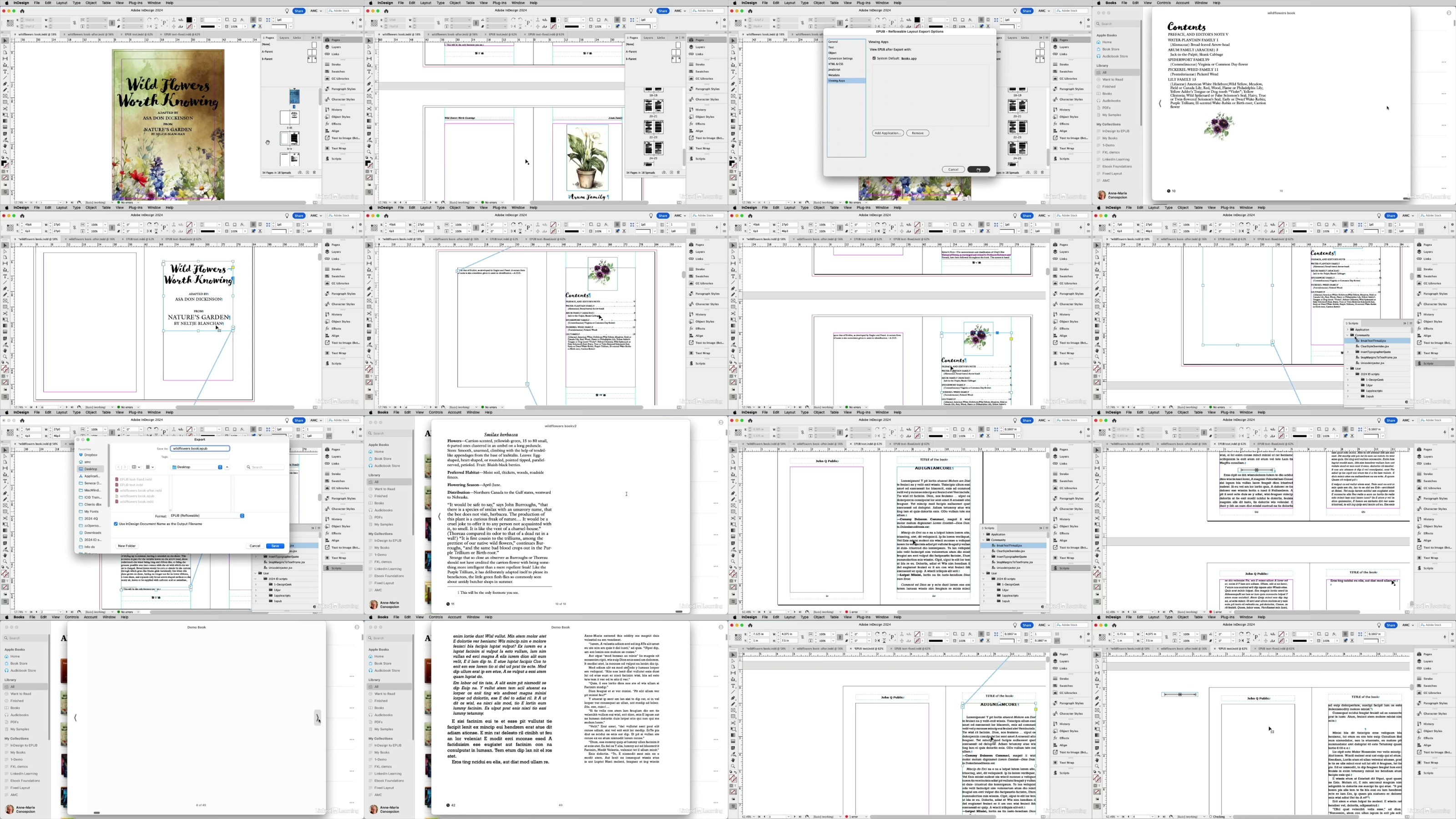Click OK in EPUB Export Options dialog

[x=978, y=170]
